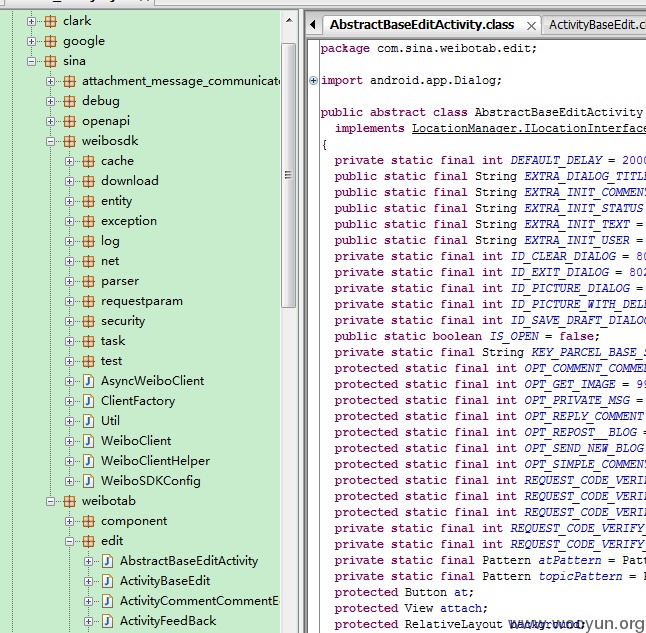646x633 pixels.
Task: Click the Util class file icon
Action: tap(88, 421)
